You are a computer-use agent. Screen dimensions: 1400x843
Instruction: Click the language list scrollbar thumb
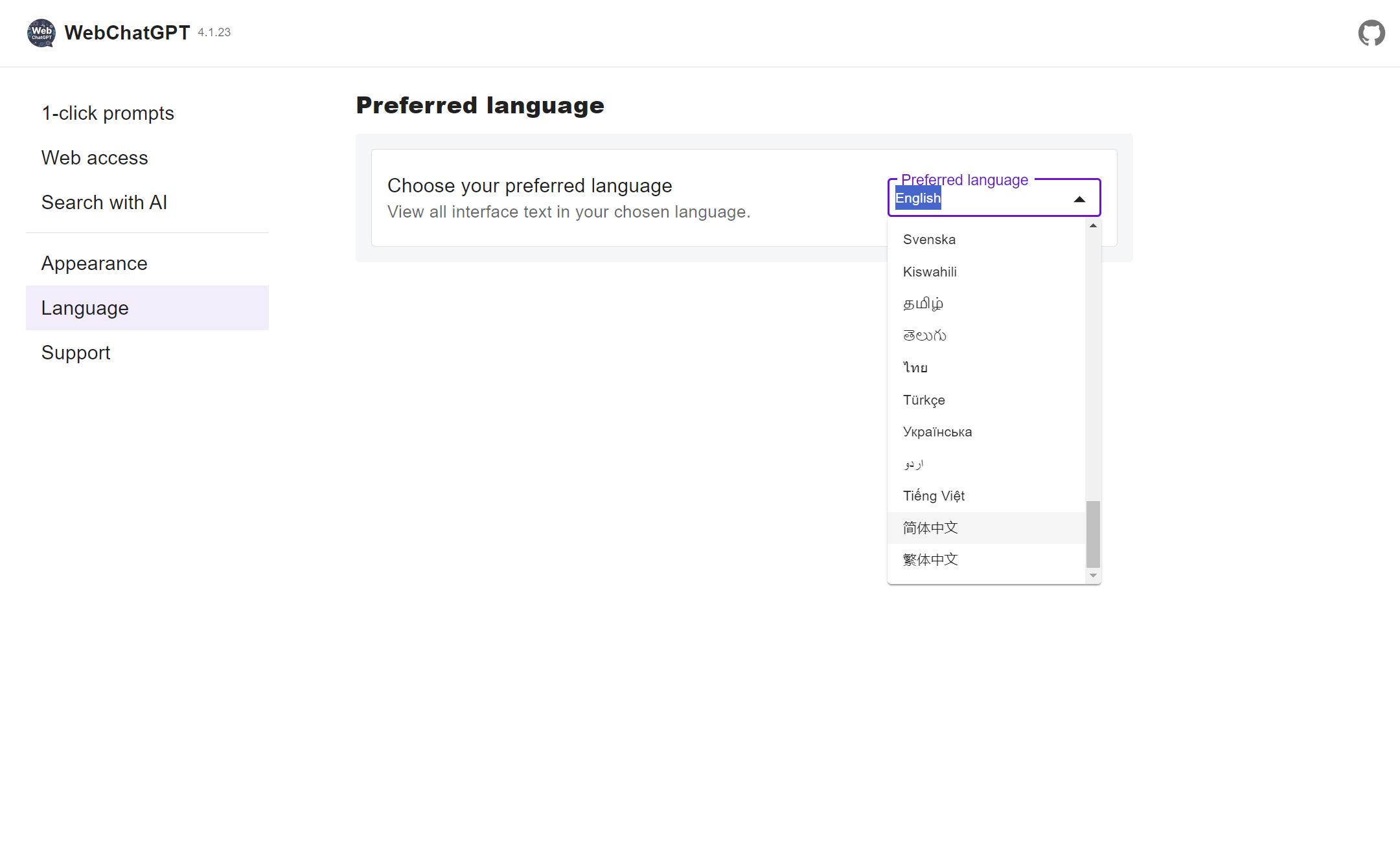point(1093,534)
